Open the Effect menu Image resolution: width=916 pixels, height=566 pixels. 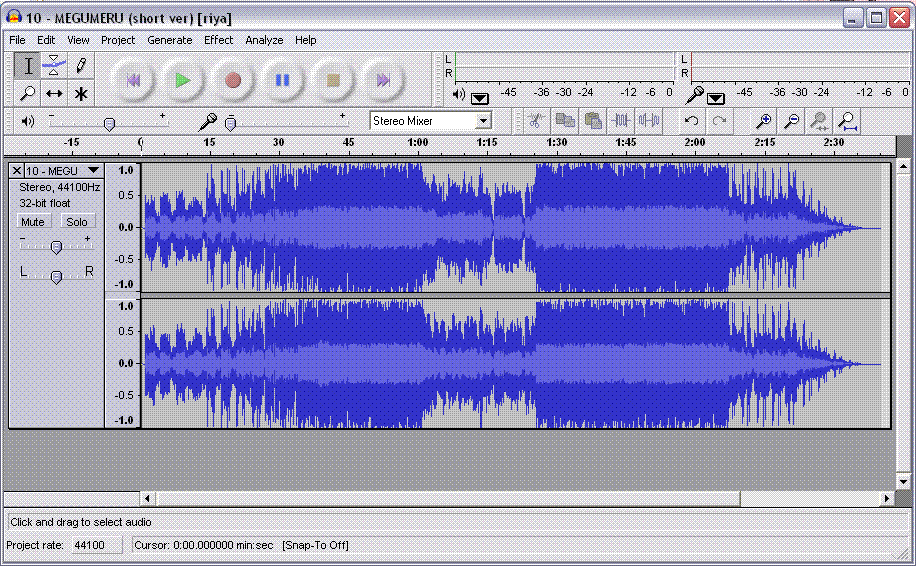coord(218,40)
